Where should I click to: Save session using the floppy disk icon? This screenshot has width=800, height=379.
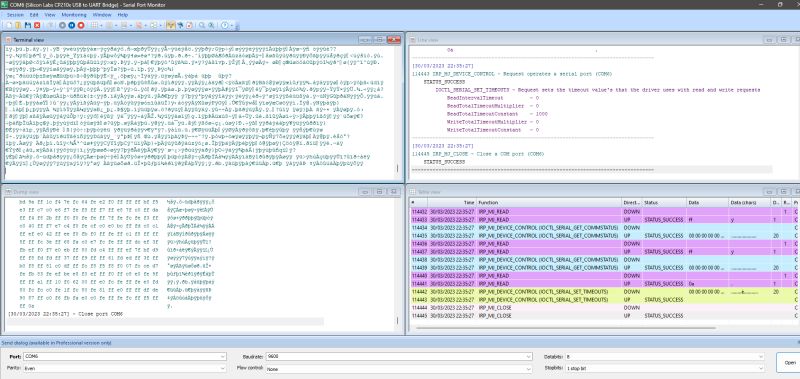tap(28, 25)
